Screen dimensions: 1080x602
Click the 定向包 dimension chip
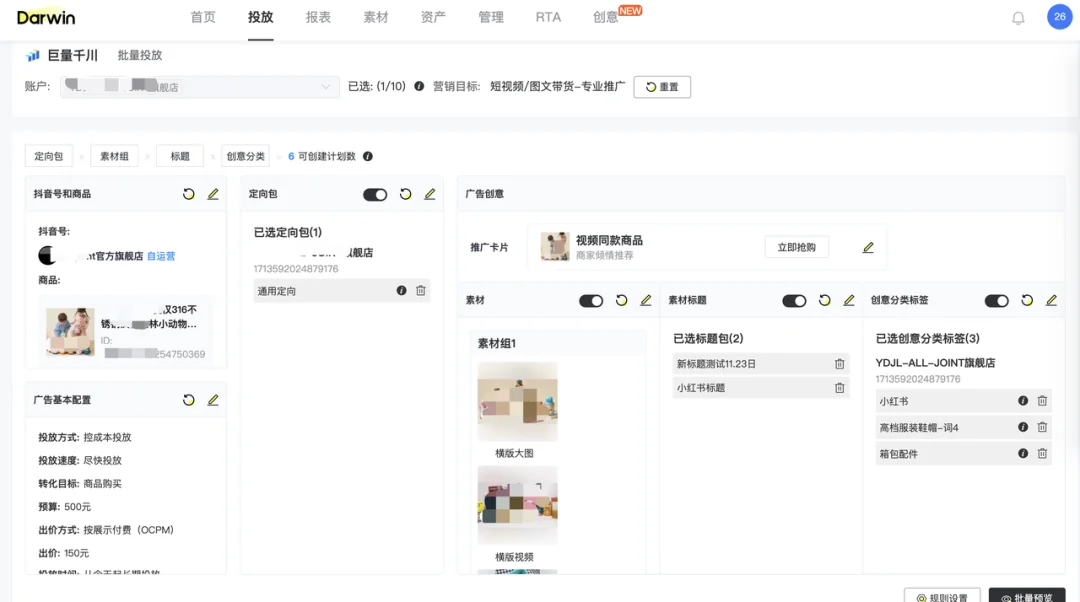click(48, 156)
